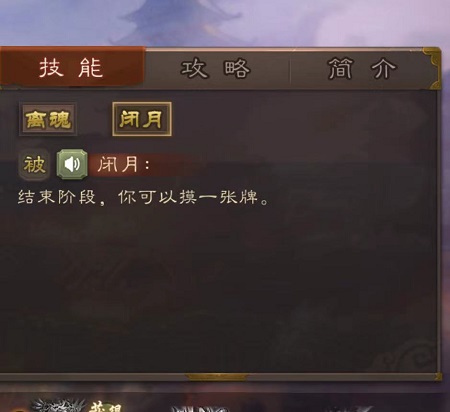Screen dimensions: 450x412
Task: Click the pagoda in the background
Action: [x=182, y=20]
